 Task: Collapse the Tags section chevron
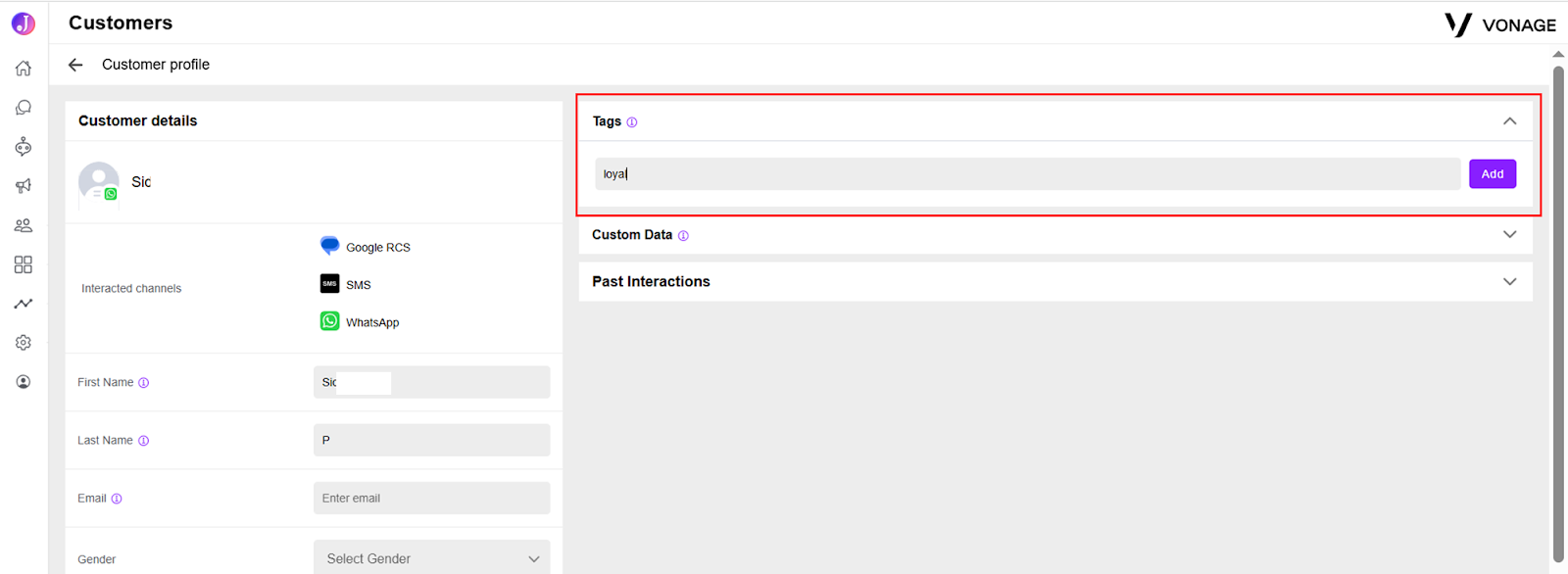(x=1509, y=121)
